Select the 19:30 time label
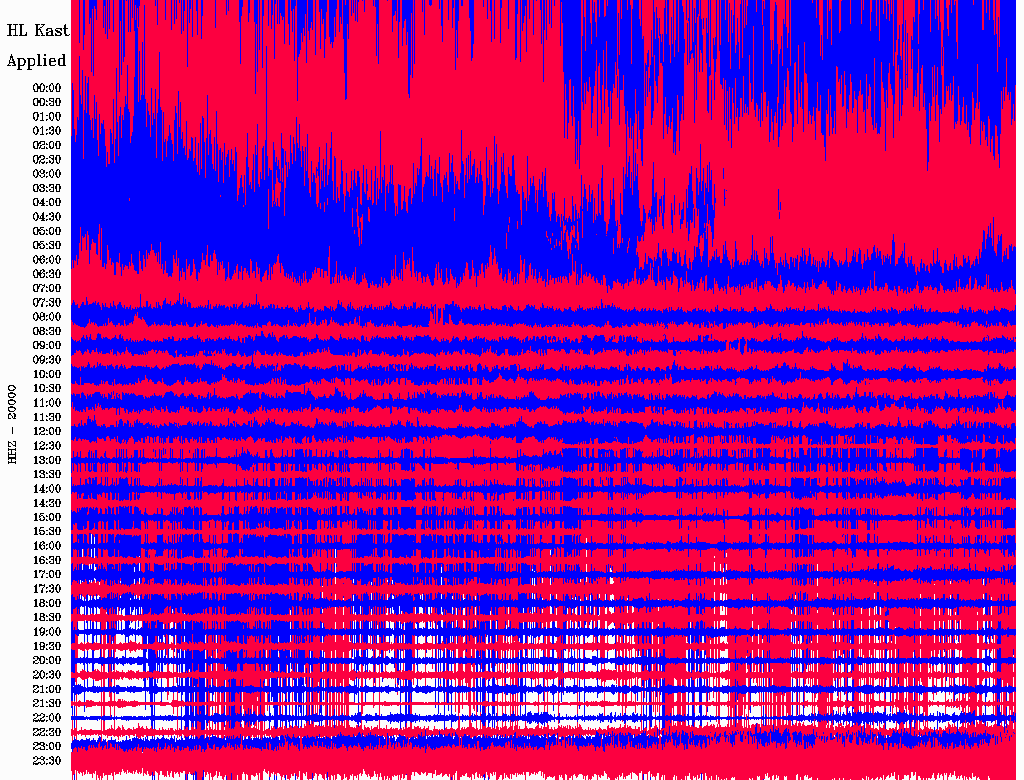This screenshot has height=780, width=1024. point(47,646)
